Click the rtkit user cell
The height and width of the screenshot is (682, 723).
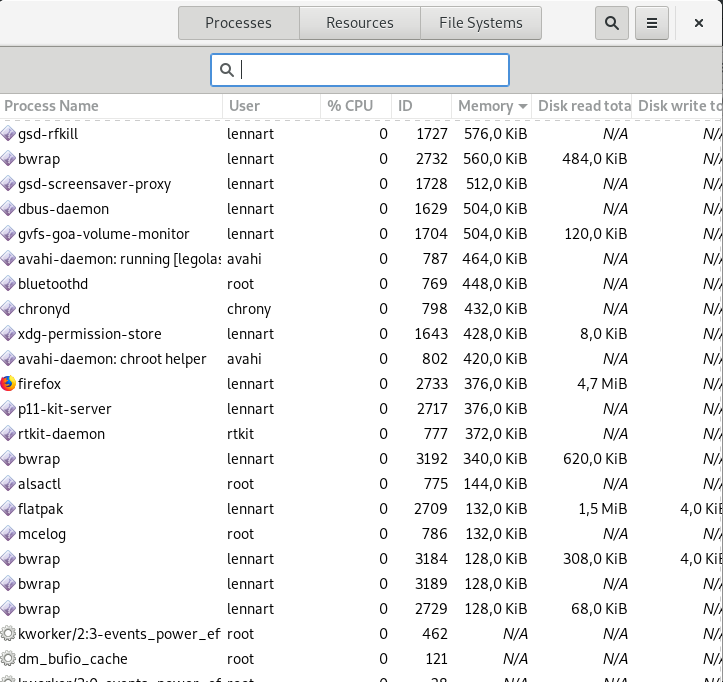[240, 434]
